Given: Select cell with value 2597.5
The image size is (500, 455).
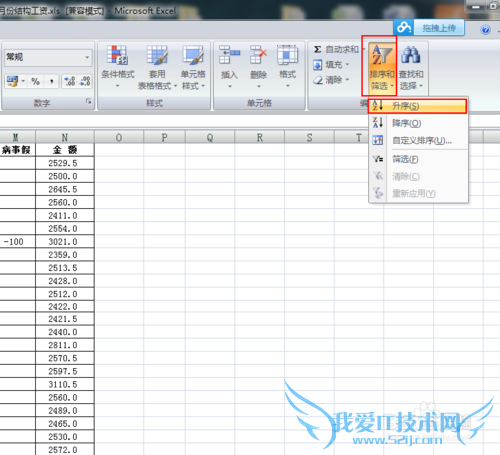Looking at the screenshot, I should [x=65, y=371].
